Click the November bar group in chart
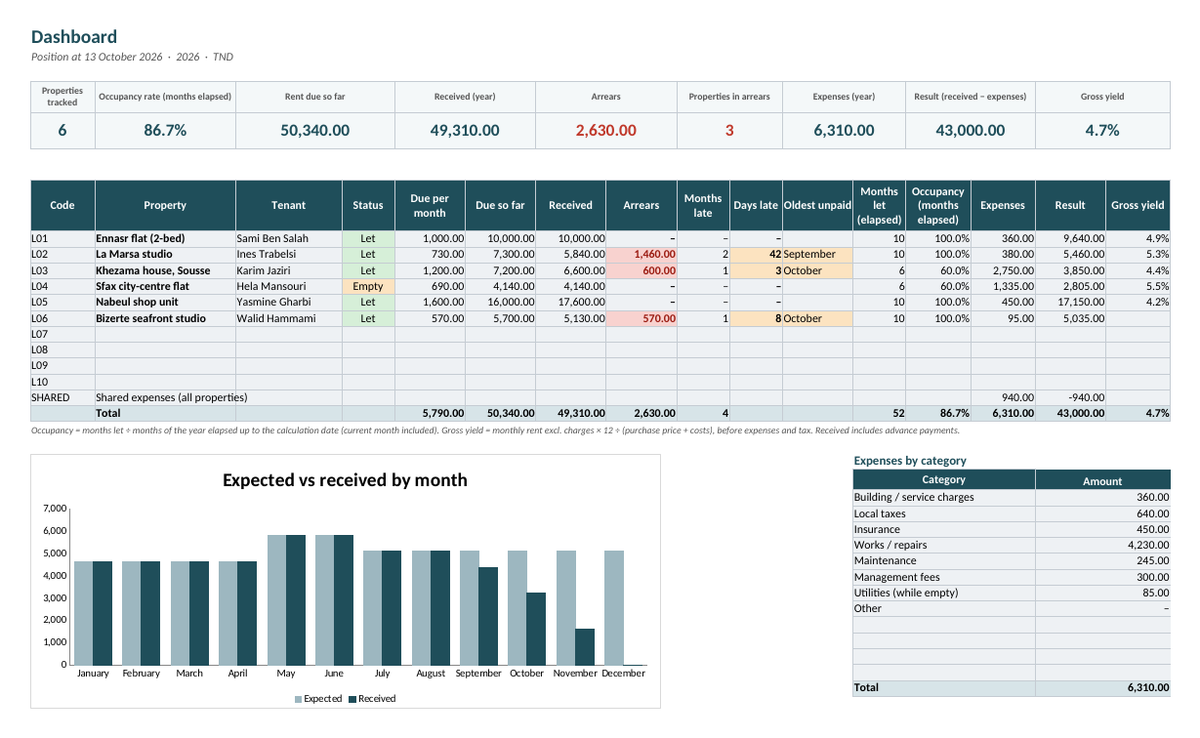 (x=575, y=608)
